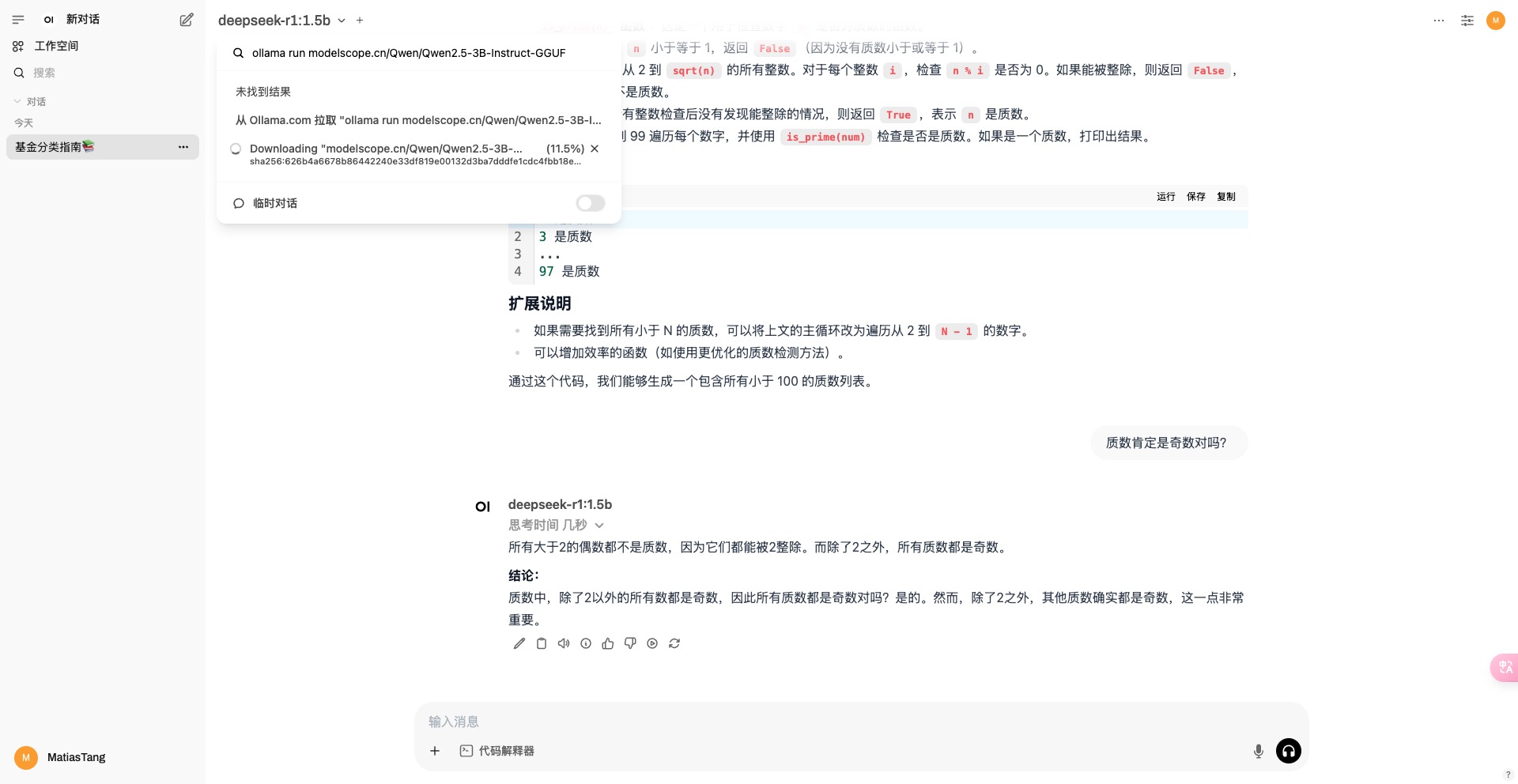Screen dimensions: 1518x784
Task: Open 工作空间 in the sidebar
Action: pyautogui.click(x=55, y=46)
